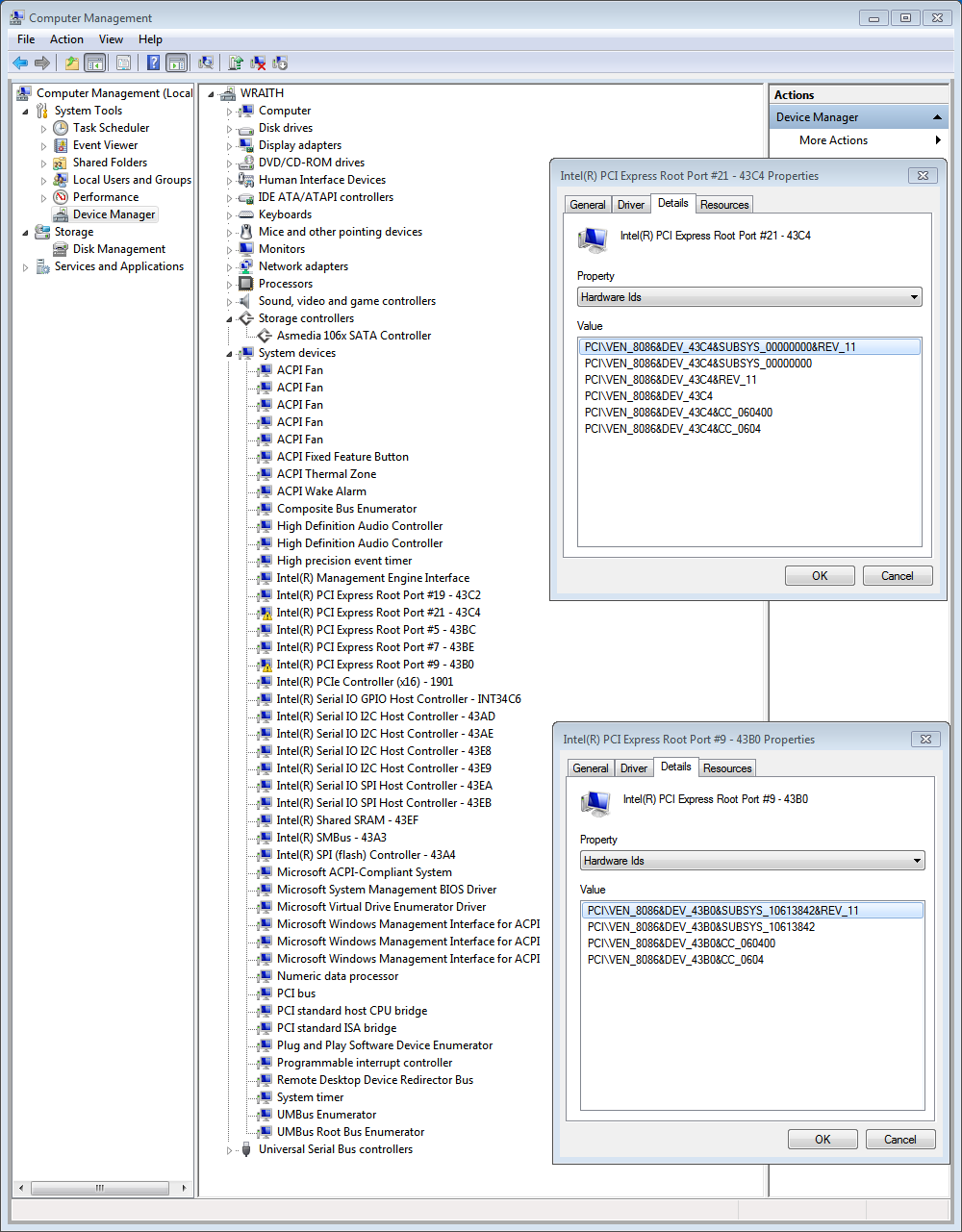
Task: Select Disk Management icon in left tree
Action: coord(61,249)
